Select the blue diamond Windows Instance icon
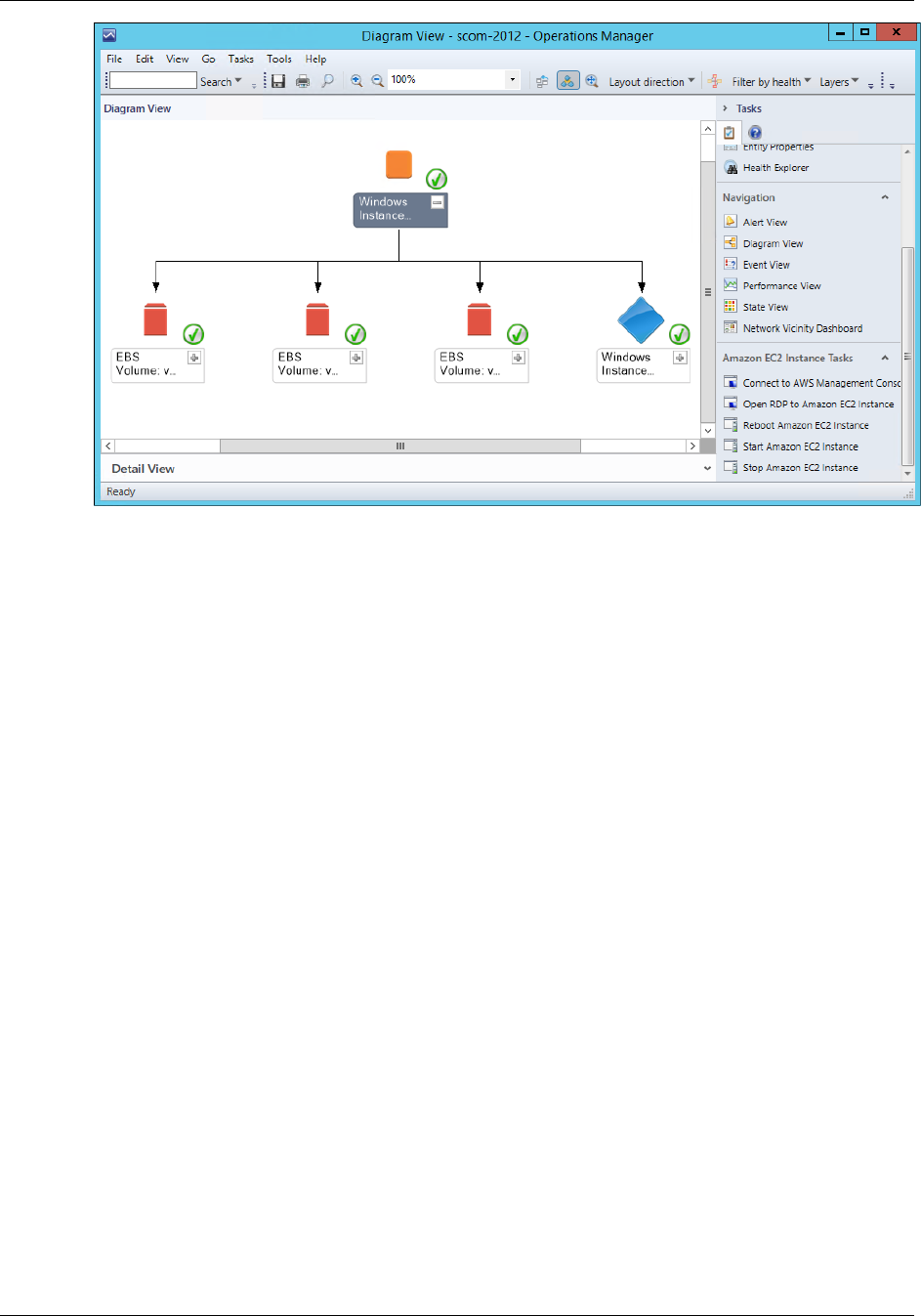This screenshot has width=921, height=1316. click(641, 320)
